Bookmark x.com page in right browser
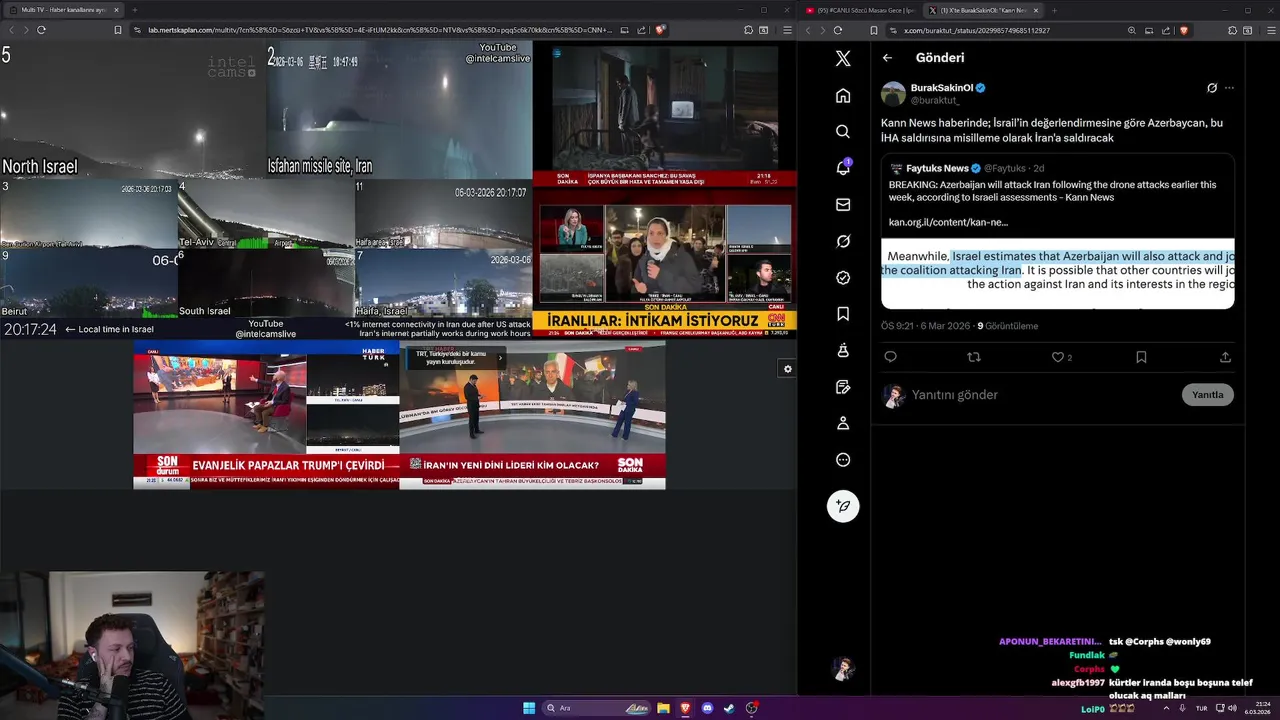This screenshot has height=720, width=1280. coord(874,30)
